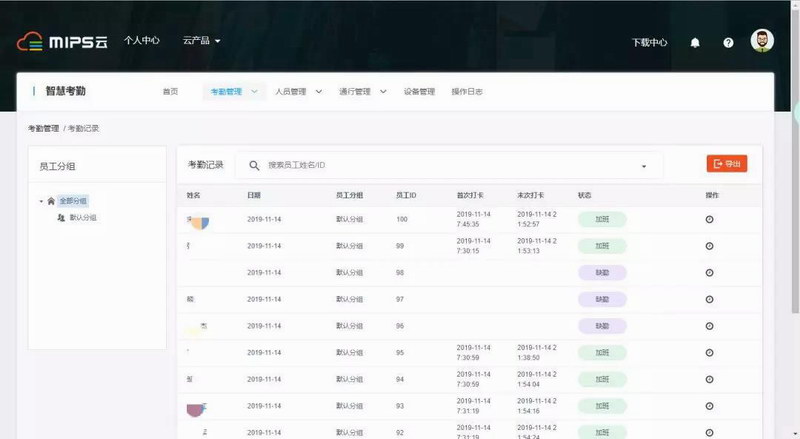Open the search filter dropdown arrow
This screenshot has height=439, width=800.
[x=644, y=166]
